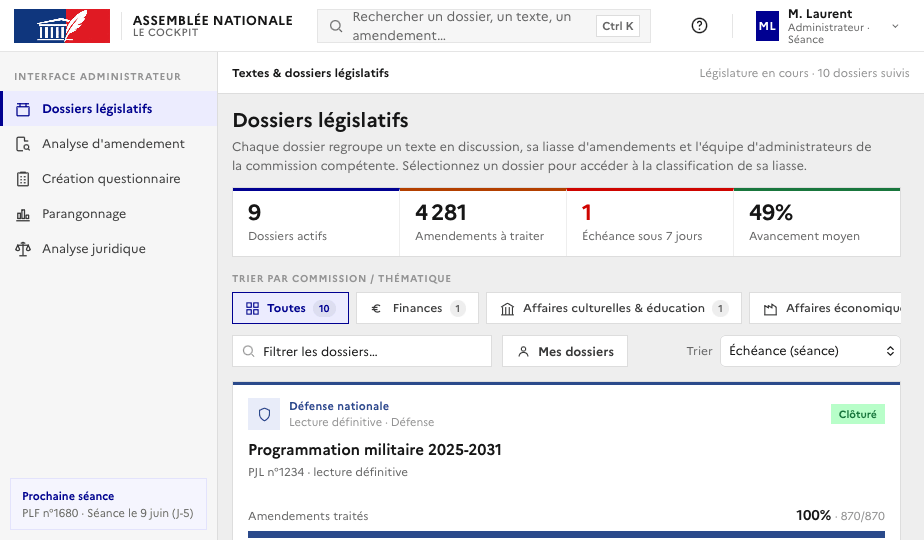
Task: Click the Dossiers législatifs calendar icon
Action: pos(23,109)
